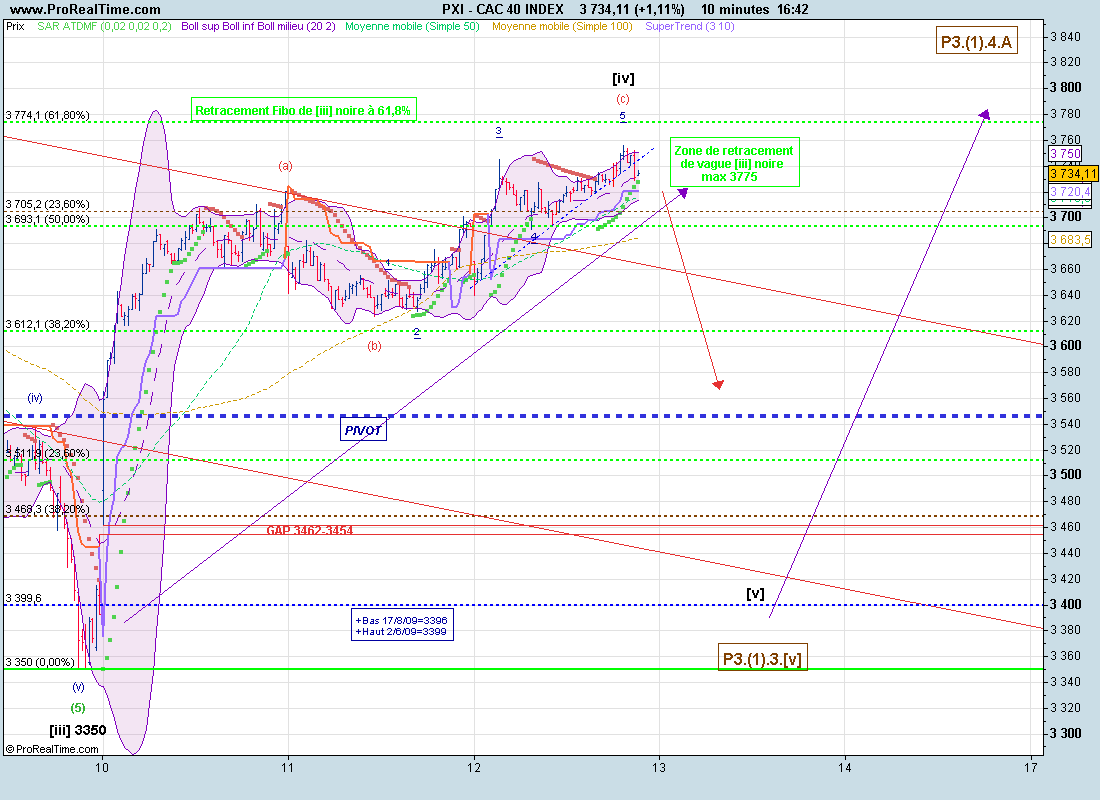Click the green (5) wave label
This screenshot has height=800, width=1100.
[x=78, y=707]
